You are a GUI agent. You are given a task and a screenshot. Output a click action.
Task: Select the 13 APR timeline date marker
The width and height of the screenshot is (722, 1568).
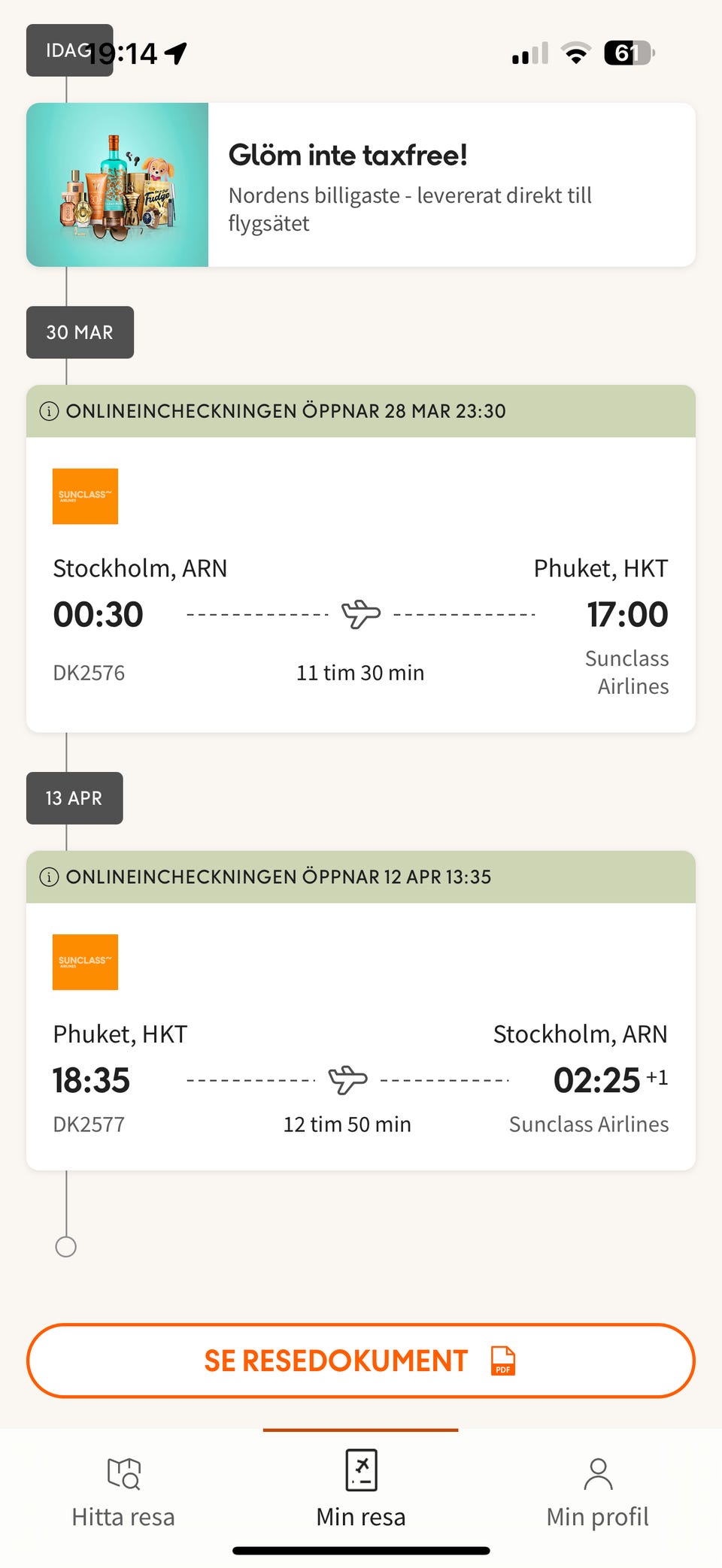point(74,798)
